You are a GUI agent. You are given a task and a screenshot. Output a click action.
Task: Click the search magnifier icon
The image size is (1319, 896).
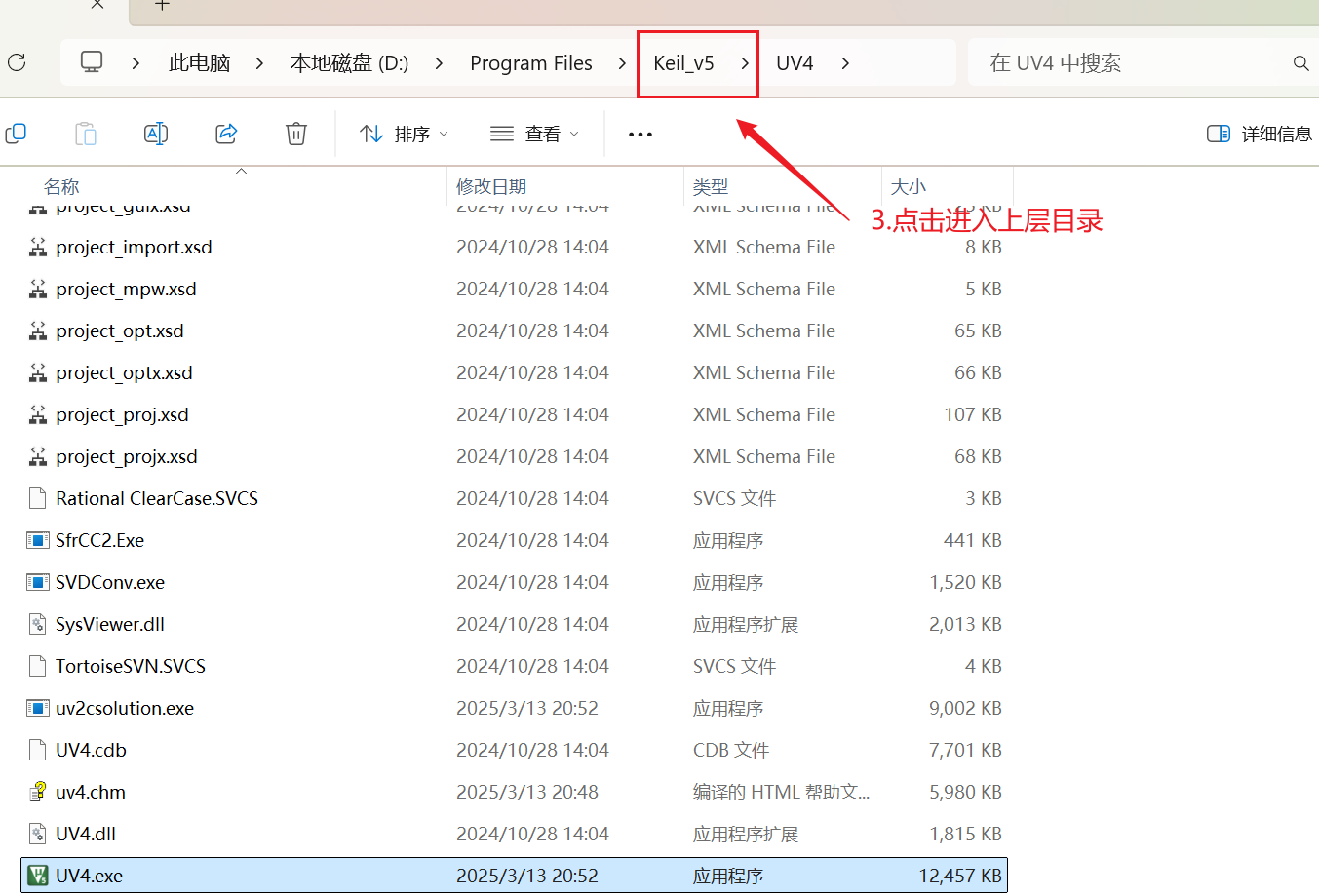1300,63
